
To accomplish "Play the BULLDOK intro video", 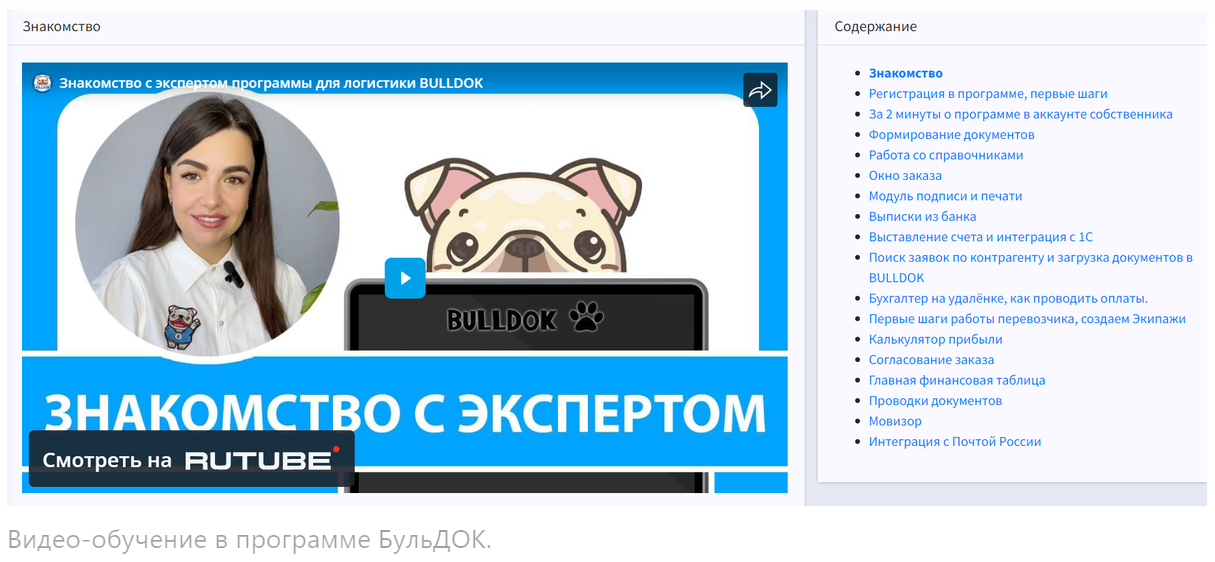I will (x=405, y=278).
